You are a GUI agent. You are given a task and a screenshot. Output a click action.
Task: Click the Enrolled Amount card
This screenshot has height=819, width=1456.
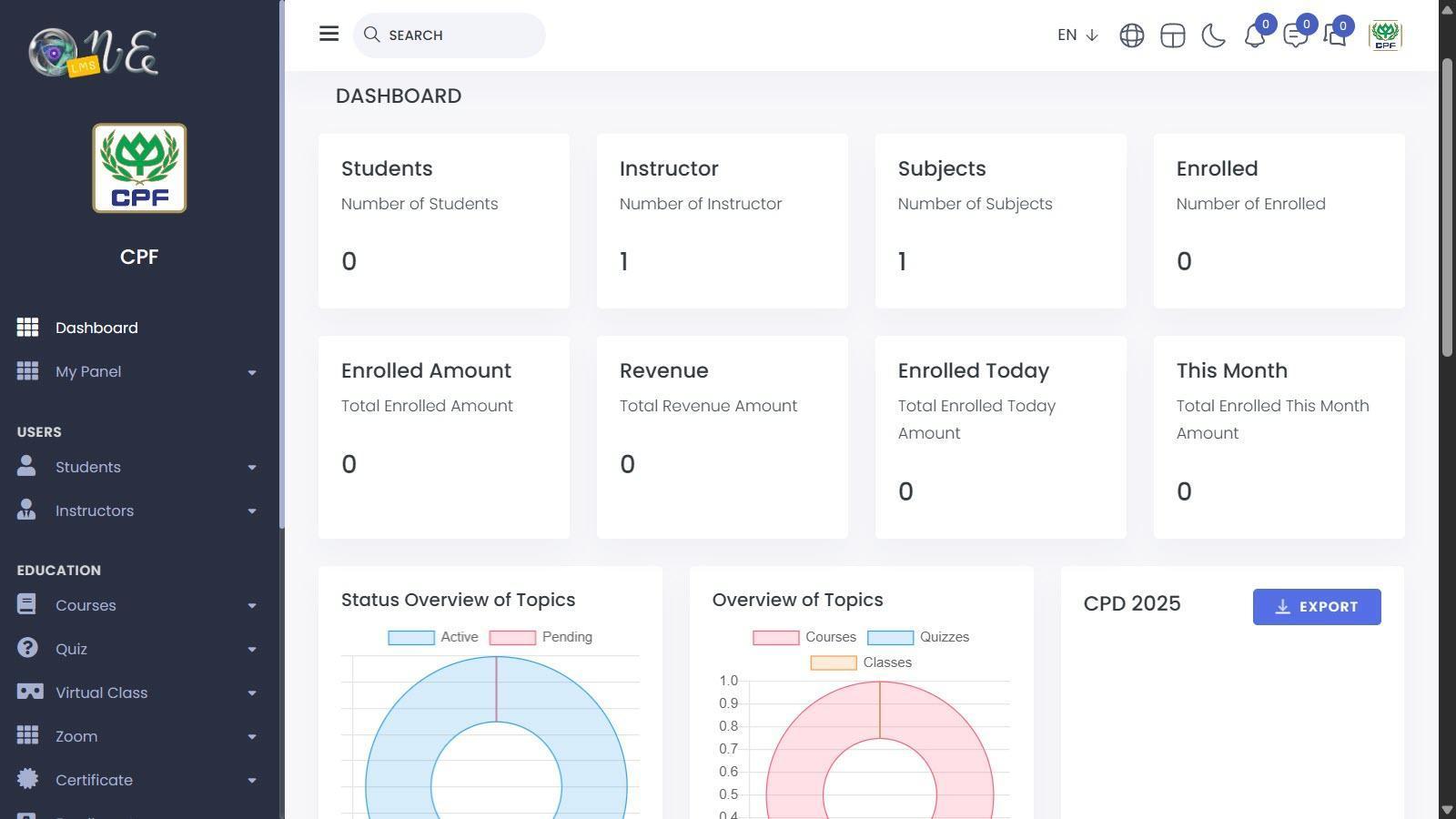click(x=444, y=438)
